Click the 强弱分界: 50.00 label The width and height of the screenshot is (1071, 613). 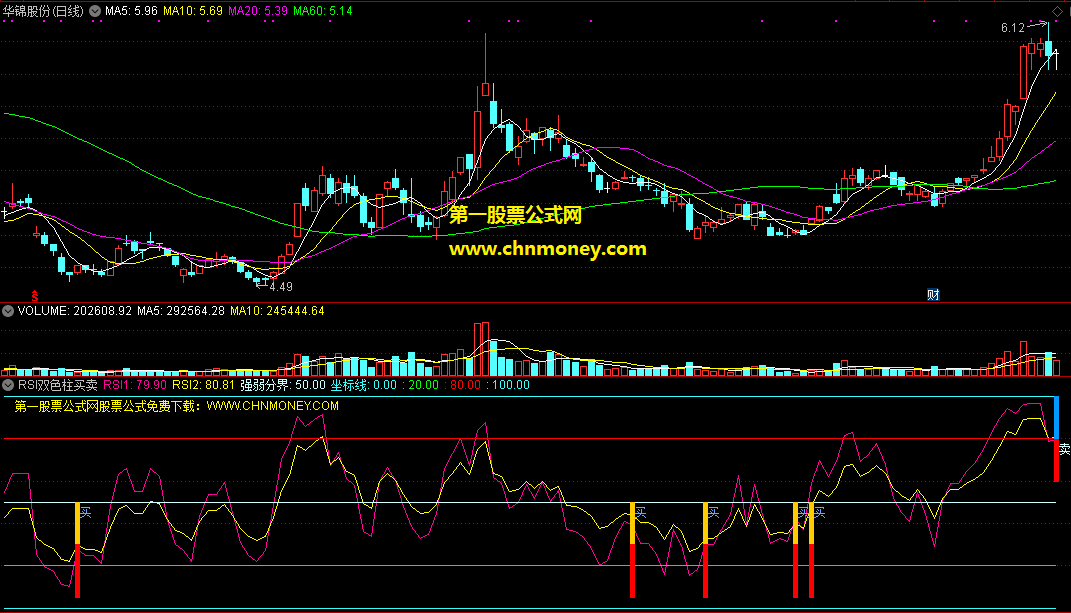pyautogui.click(x=283, y=385)
